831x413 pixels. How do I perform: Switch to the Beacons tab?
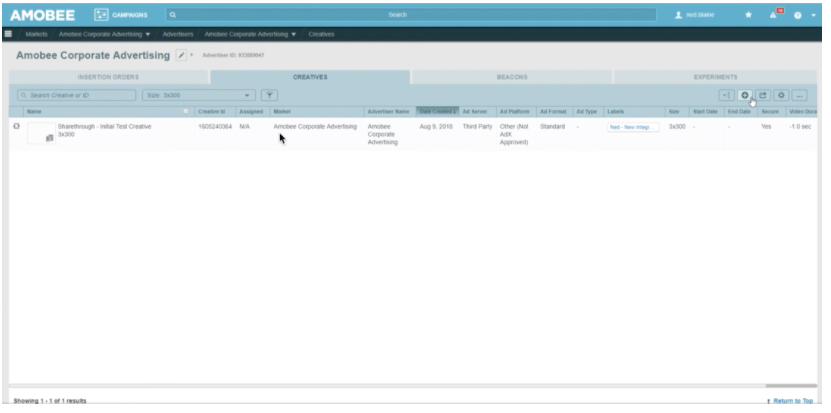512,77
